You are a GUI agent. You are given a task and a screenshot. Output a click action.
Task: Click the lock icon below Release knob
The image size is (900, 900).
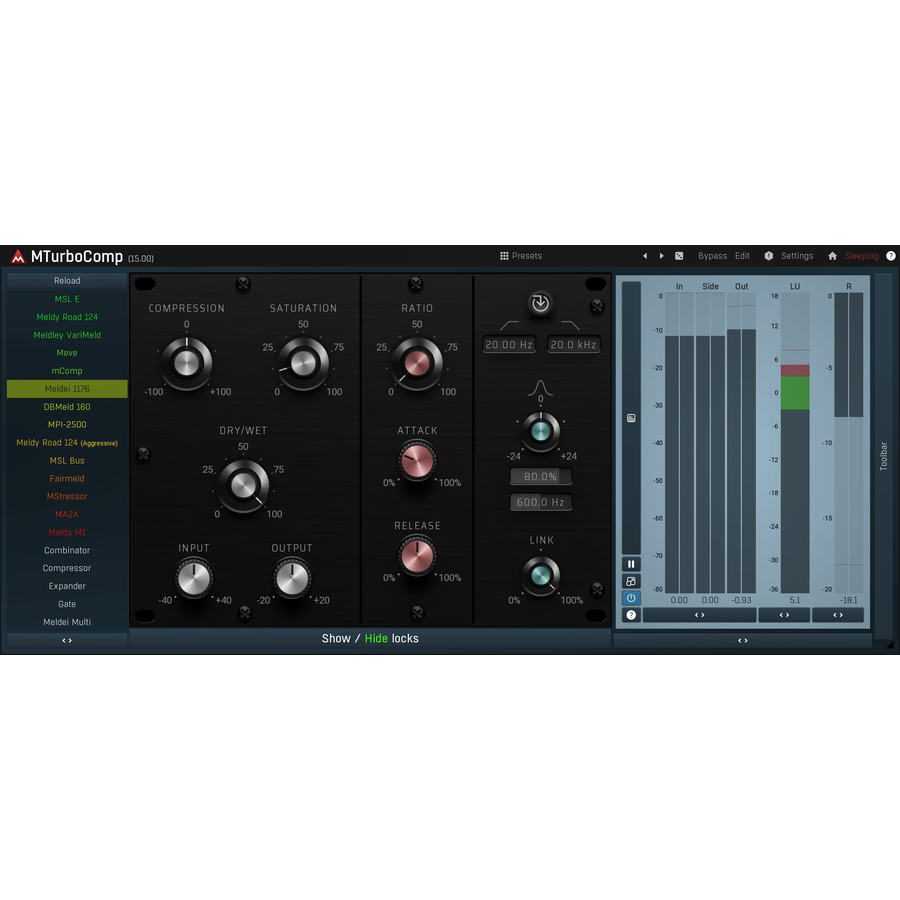[x=417, y=612]
